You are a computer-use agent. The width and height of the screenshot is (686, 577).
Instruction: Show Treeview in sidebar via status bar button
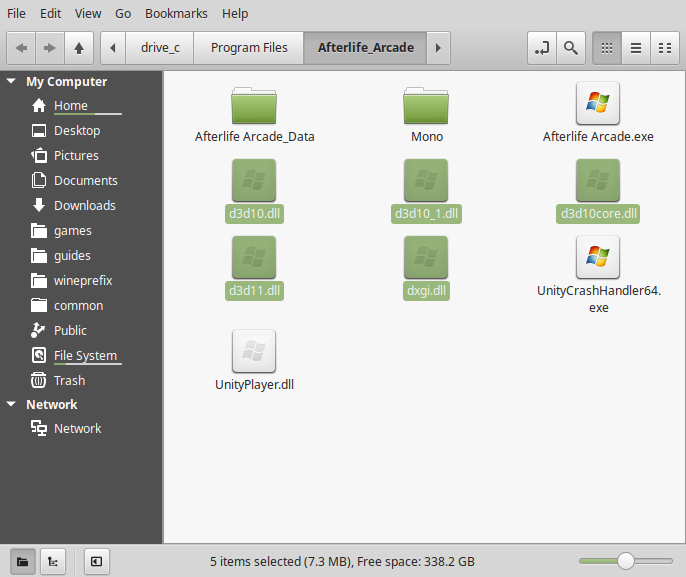coord(52,561)
